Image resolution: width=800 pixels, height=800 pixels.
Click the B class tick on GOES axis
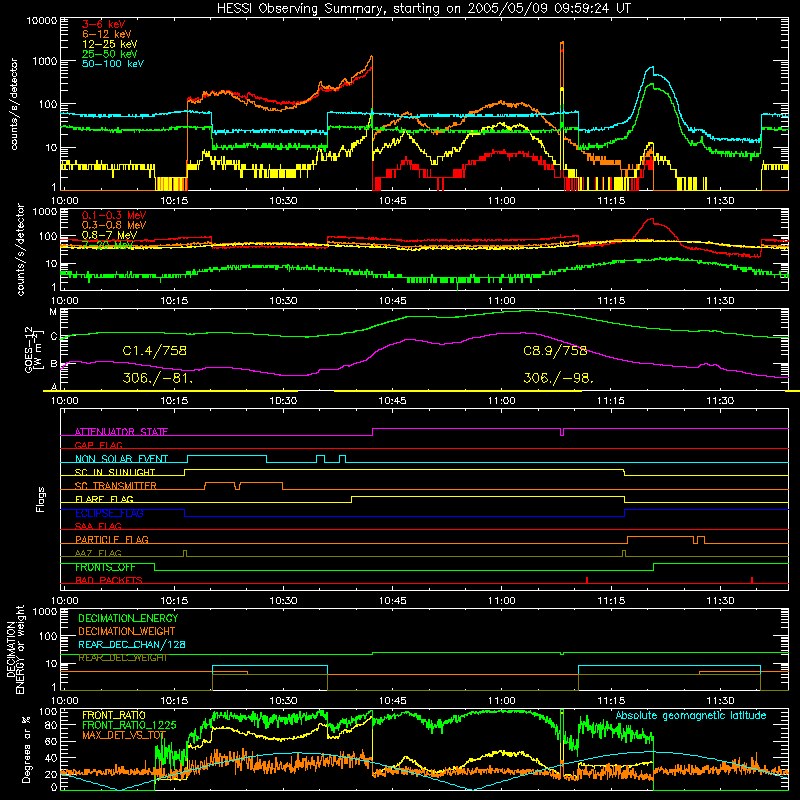pyautogui.click(x=54, y=364)
